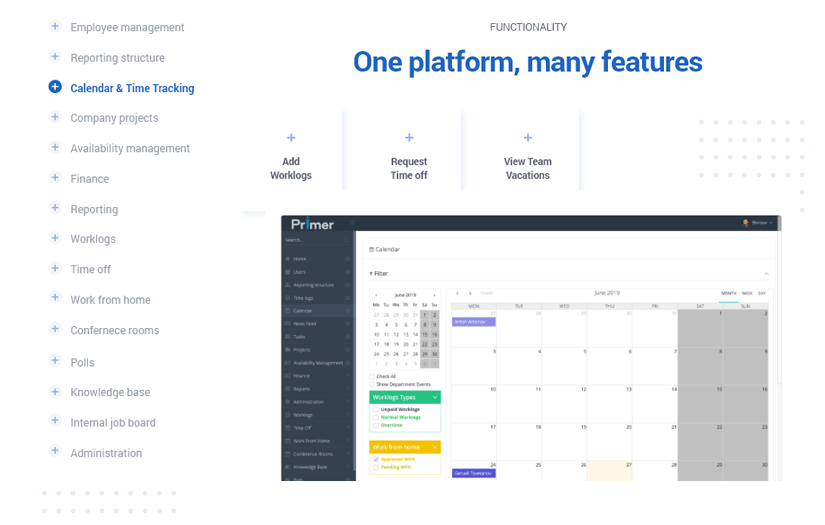Click the favorite star next to Projects
Screen dimensions: 825x525
[348, 350]
